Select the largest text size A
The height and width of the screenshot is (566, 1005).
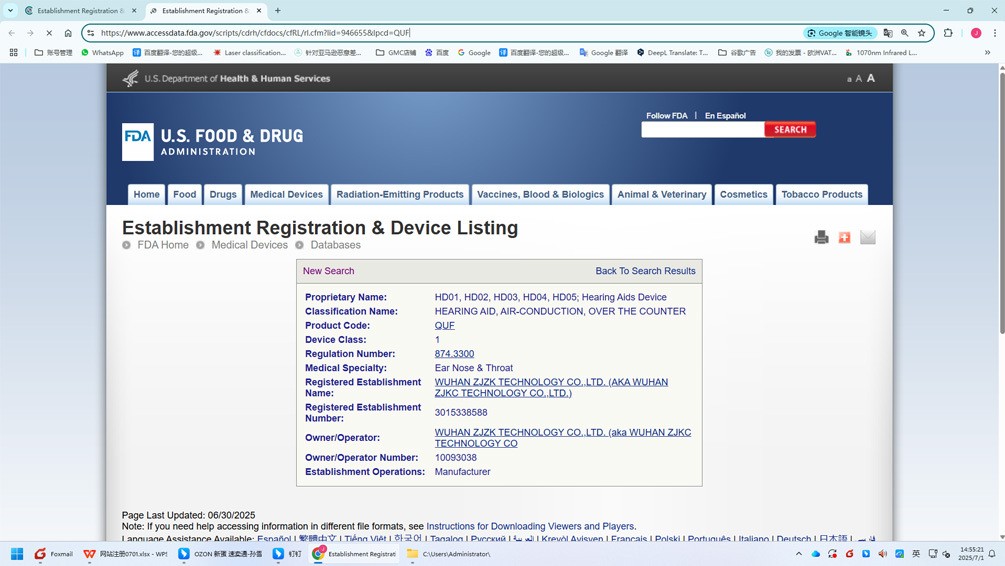[870, 78]
